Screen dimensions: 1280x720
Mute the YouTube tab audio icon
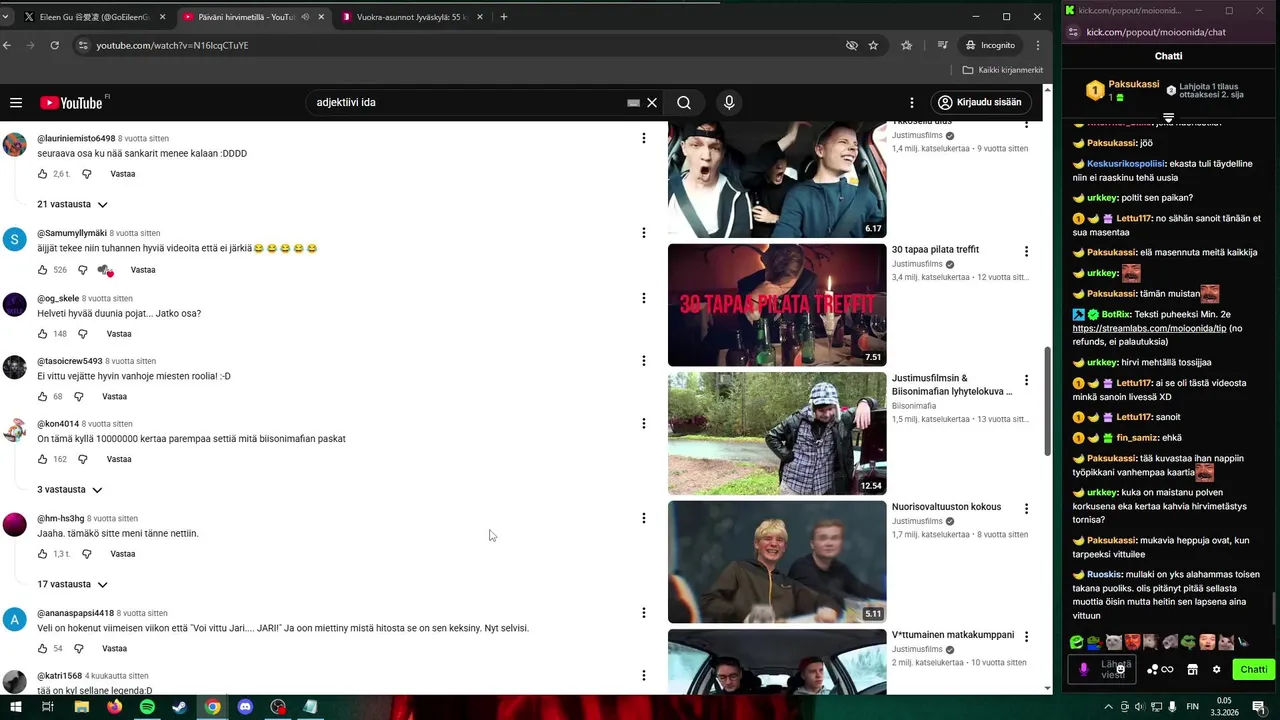coord(305,17)
